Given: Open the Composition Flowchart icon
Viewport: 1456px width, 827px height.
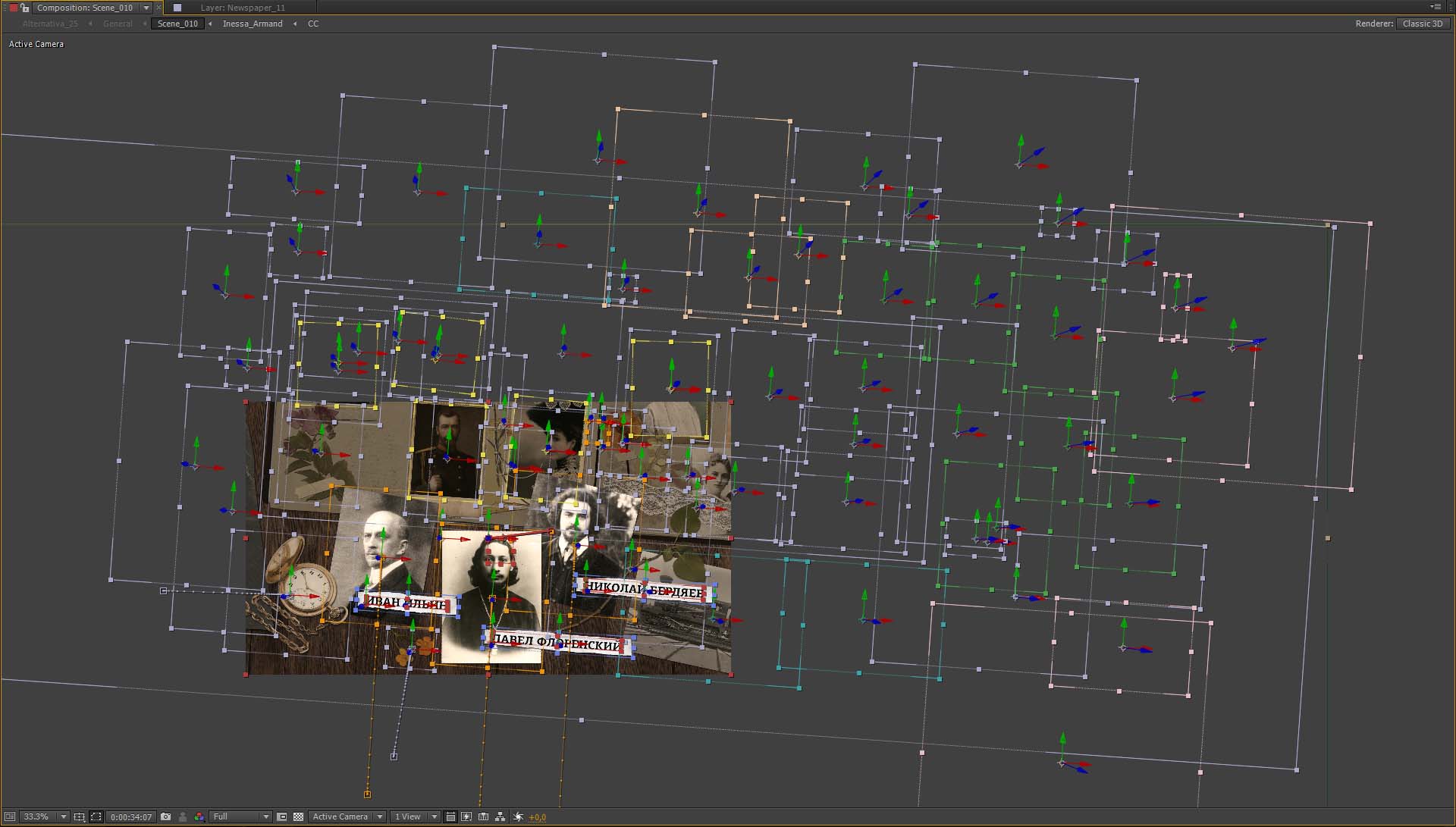Looking at the screenshot, I should [x=500, y=816].
